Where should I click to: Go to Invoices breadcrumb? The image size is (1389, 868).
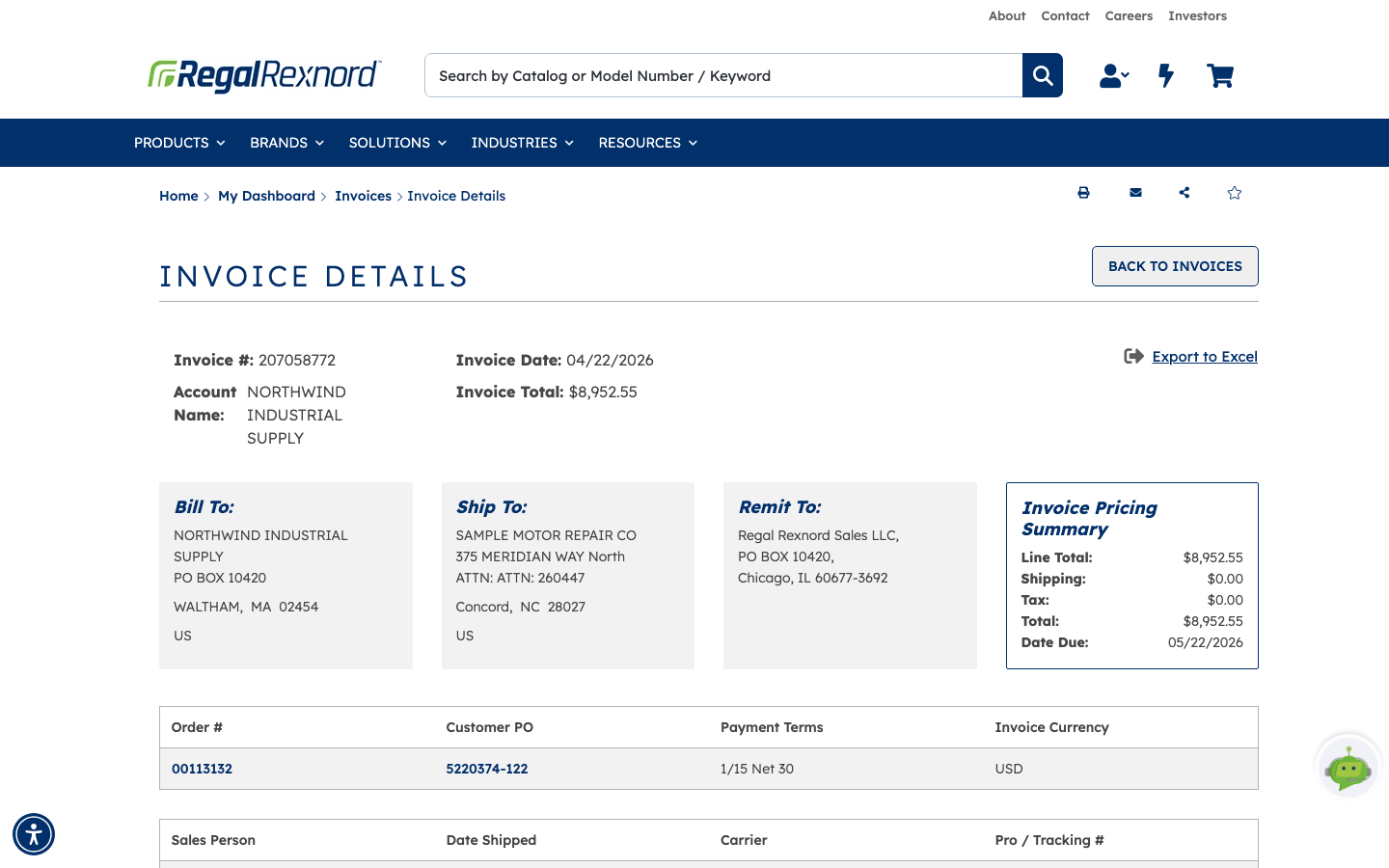coord(363,196)
